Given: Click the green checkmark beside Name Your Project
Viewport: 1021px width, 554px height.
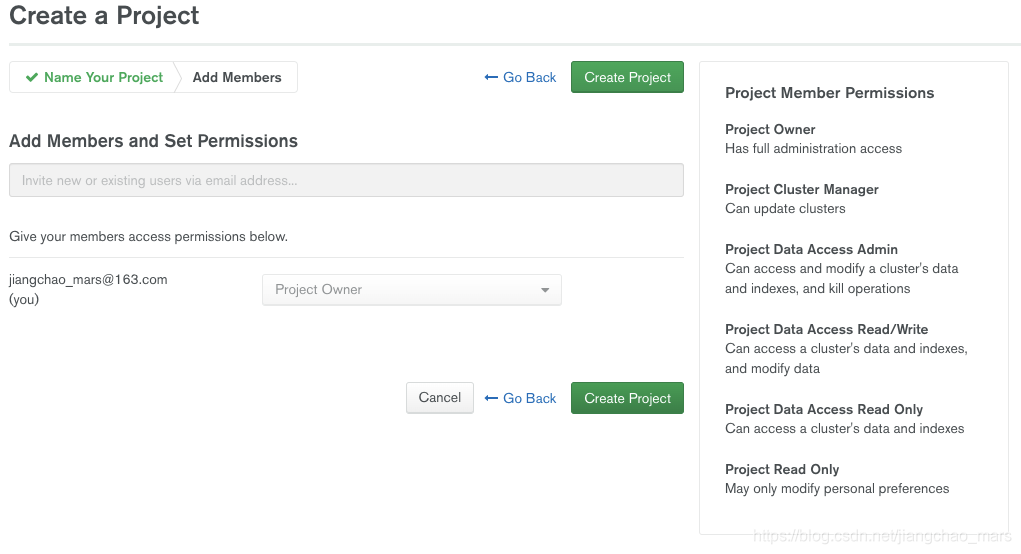Looking at the screenshot, I should 32,78.
